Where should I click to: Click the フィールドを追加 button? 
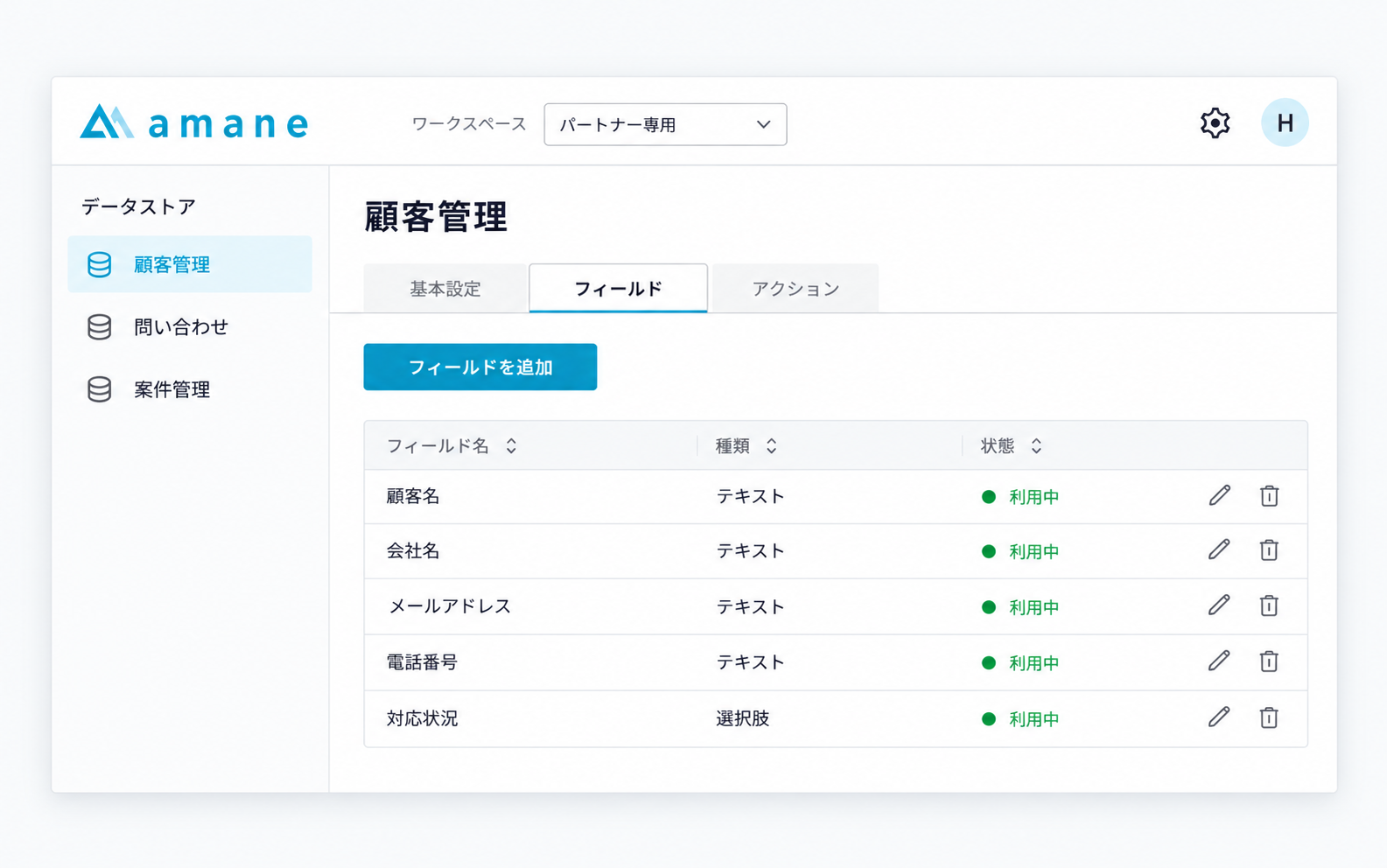pyautogui.click(x=480, y=367)
